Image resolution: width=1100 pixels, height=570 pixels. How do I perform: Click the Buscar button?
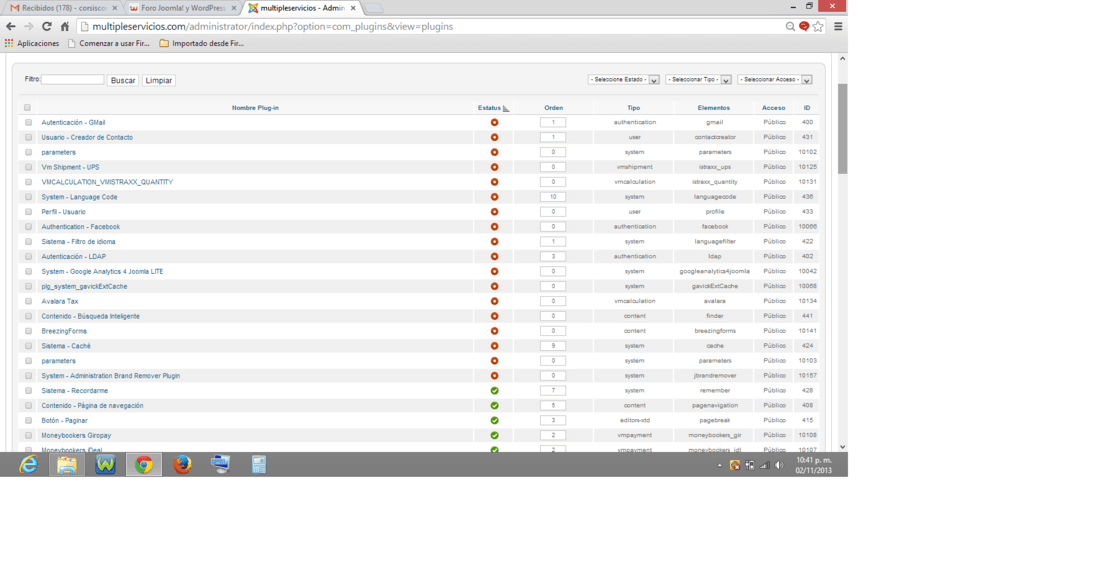click(x=123, y=81)
